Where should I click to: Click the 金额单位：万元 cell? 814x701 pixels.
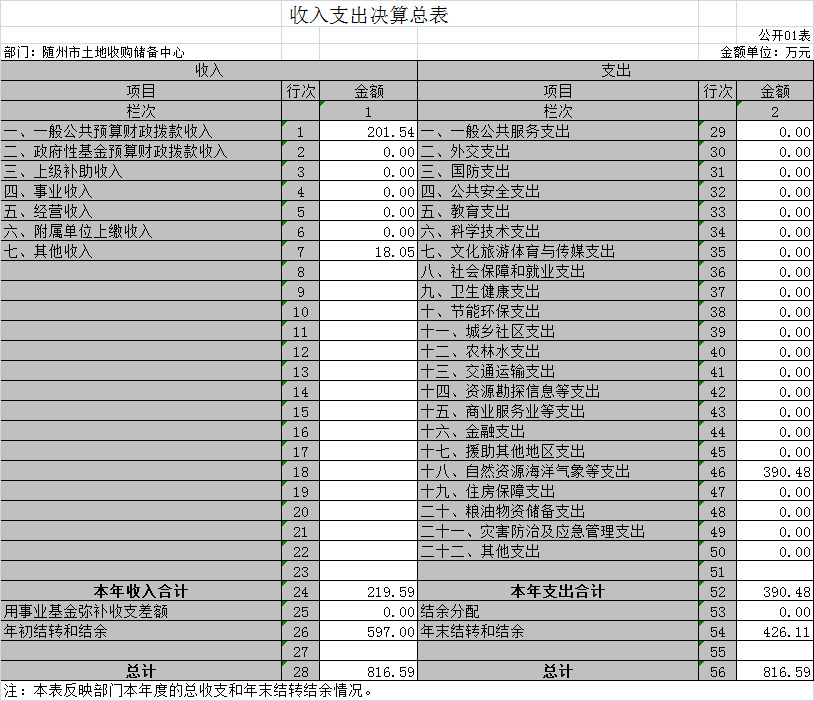click(765, 52)
